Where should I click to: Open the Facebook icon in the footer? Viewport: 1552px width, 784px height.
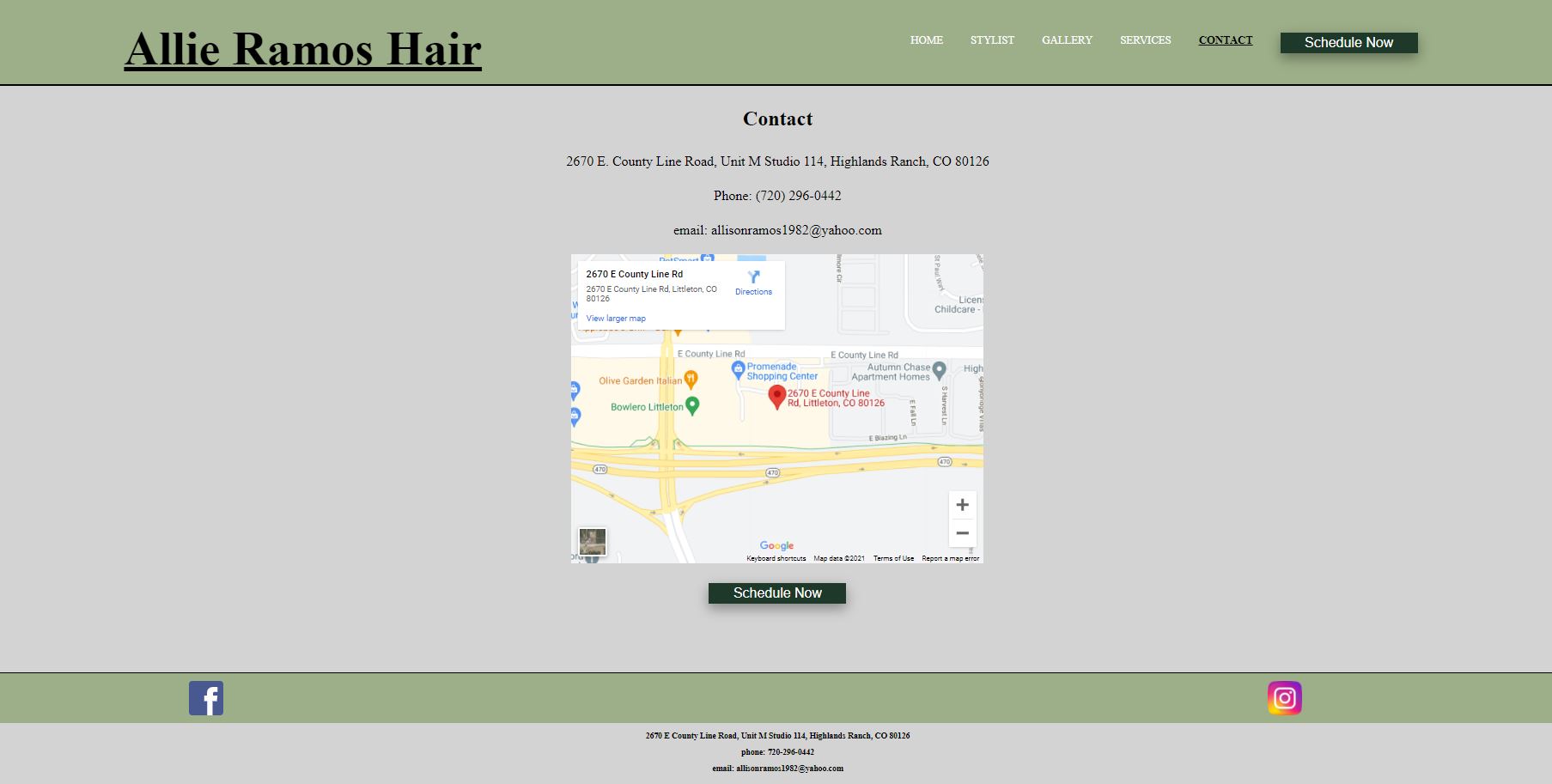[205, 698]
